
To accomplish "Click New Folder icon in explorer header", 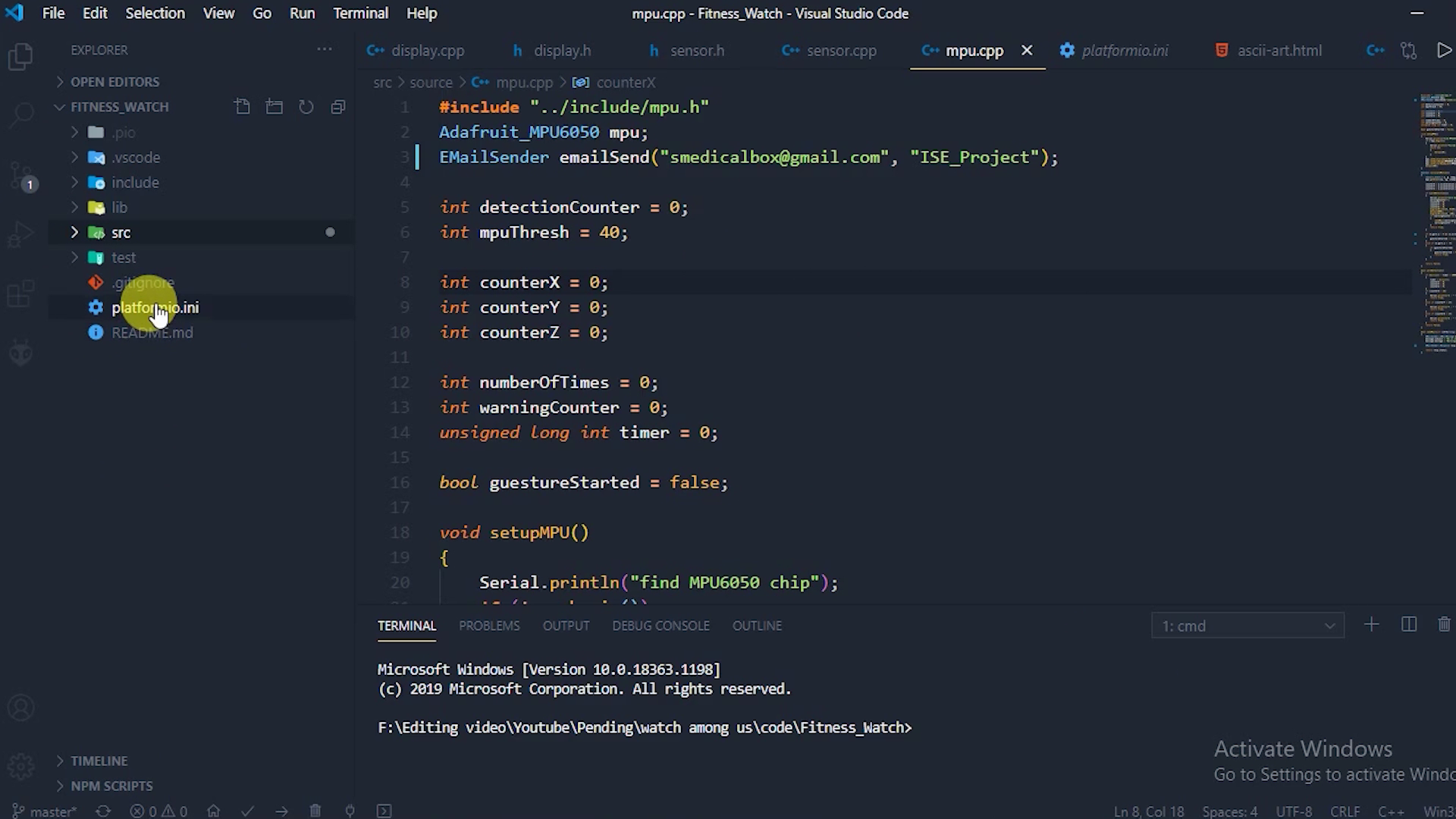I will [274, 107].
